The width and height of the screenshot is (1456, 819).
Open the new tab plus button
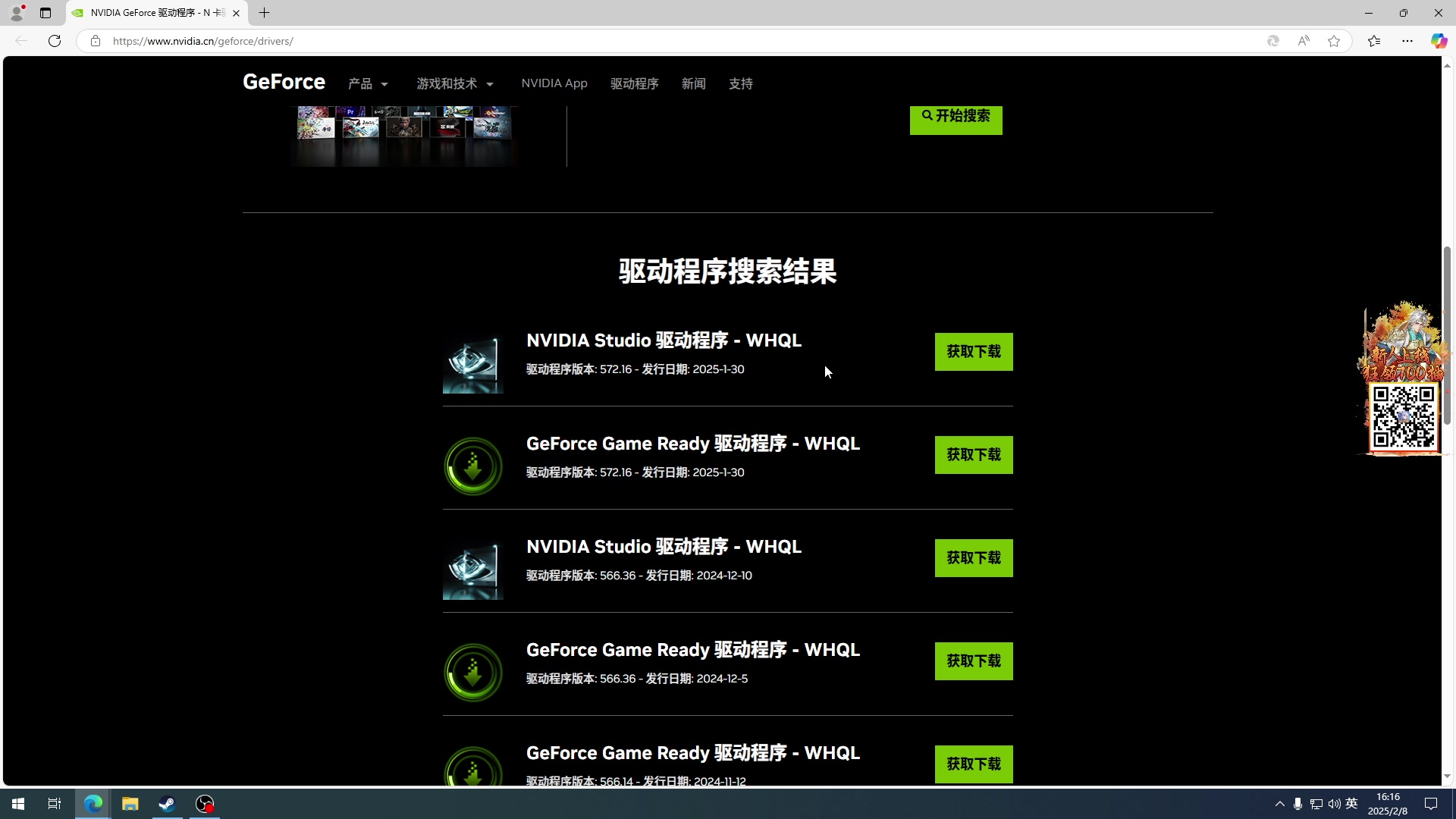tap(264, 13)
